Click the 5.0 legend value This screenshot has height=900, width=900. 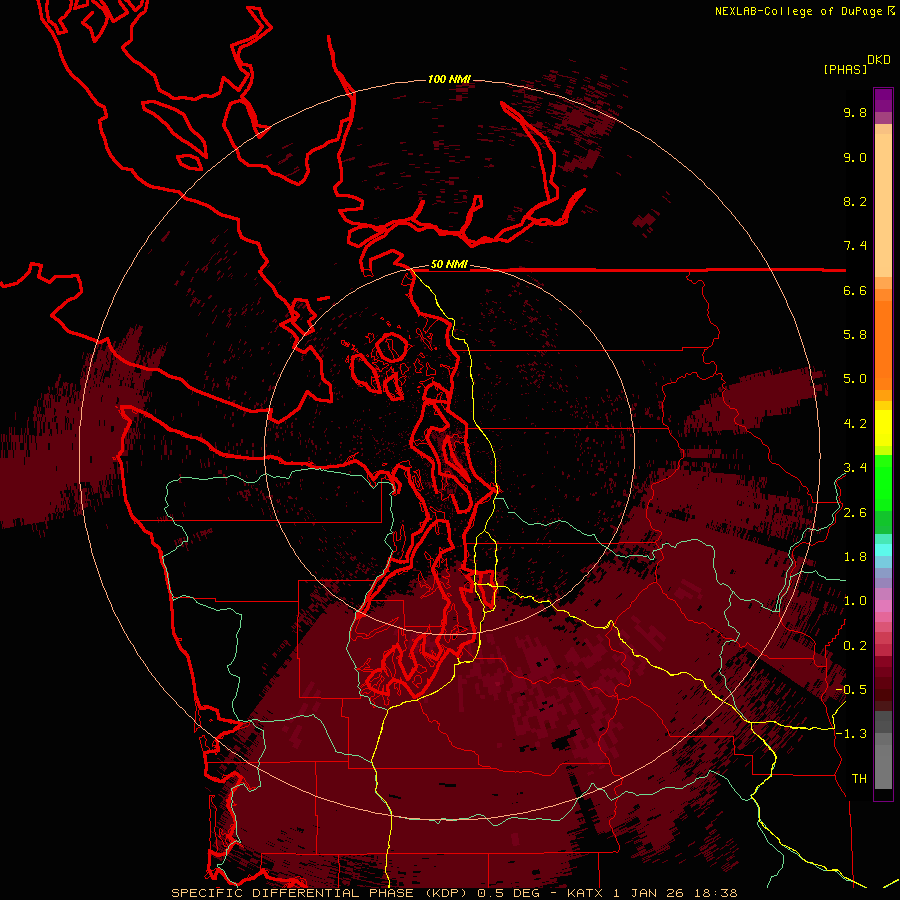tap(855, 379)
